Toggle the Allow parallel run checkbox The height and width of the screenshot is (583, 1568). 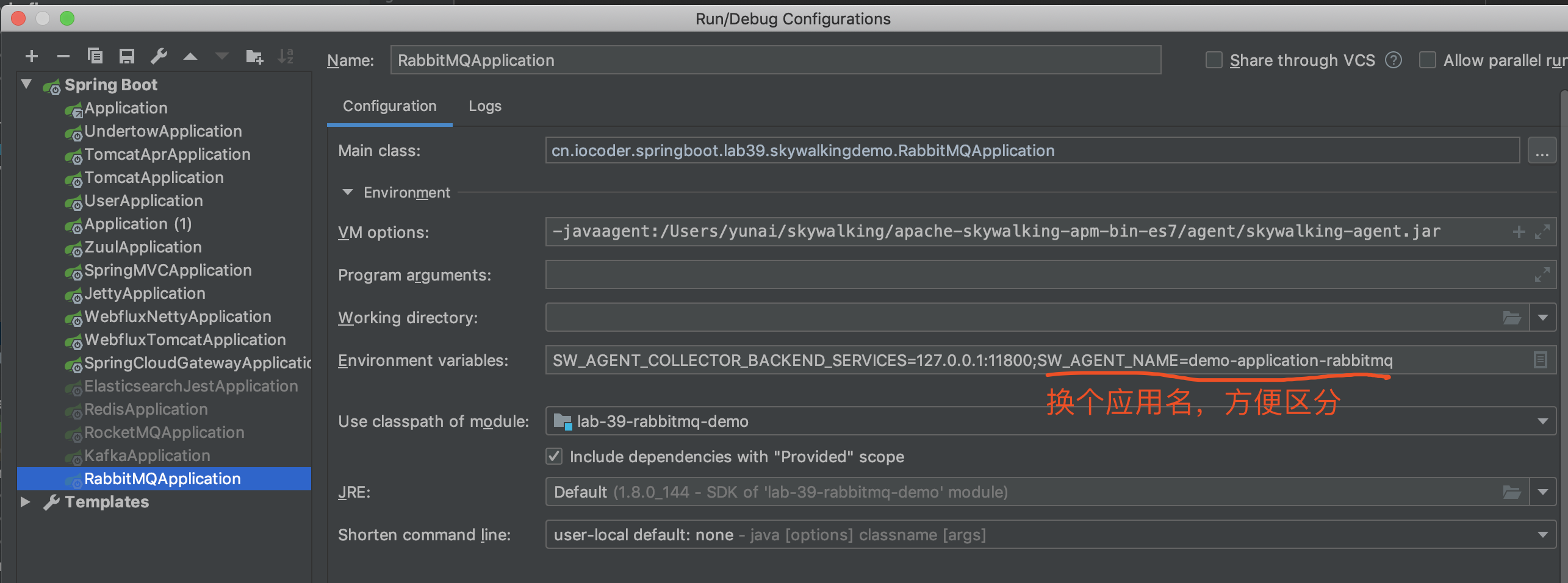[x=1428, y=60]
